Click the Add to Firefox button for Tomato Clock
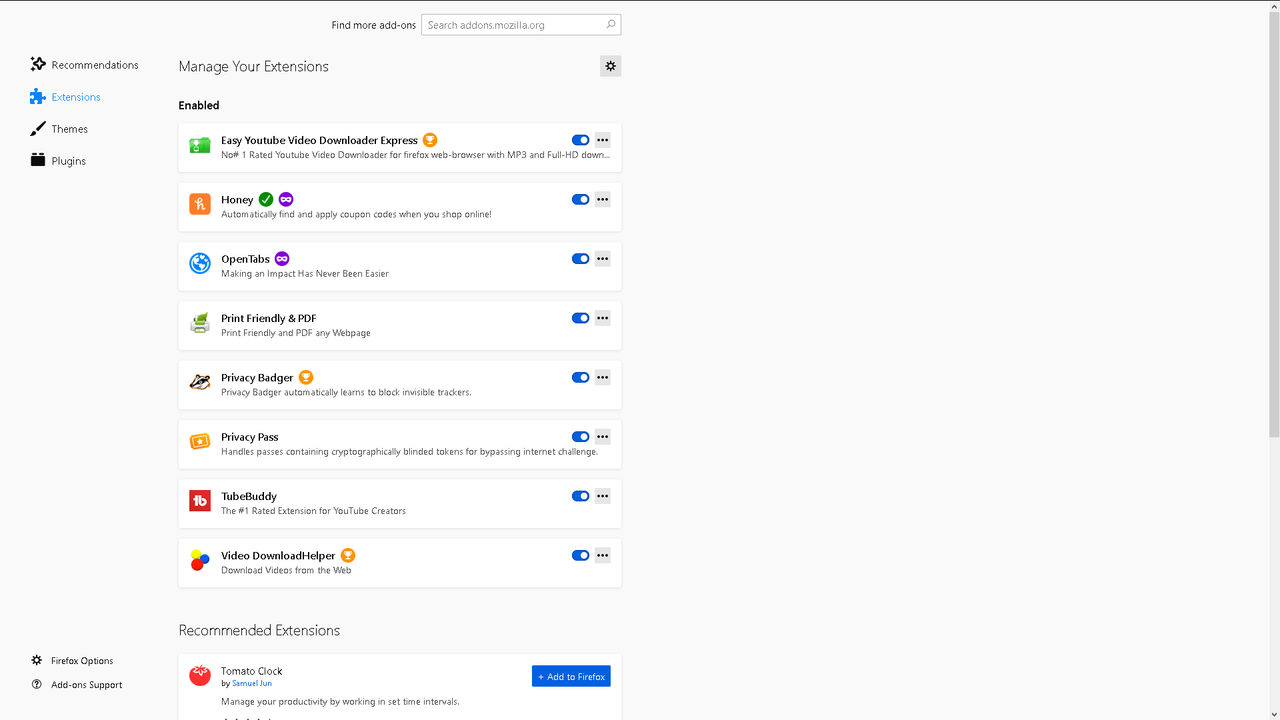The image size is (1280, 720). click(x=571, y=677)
